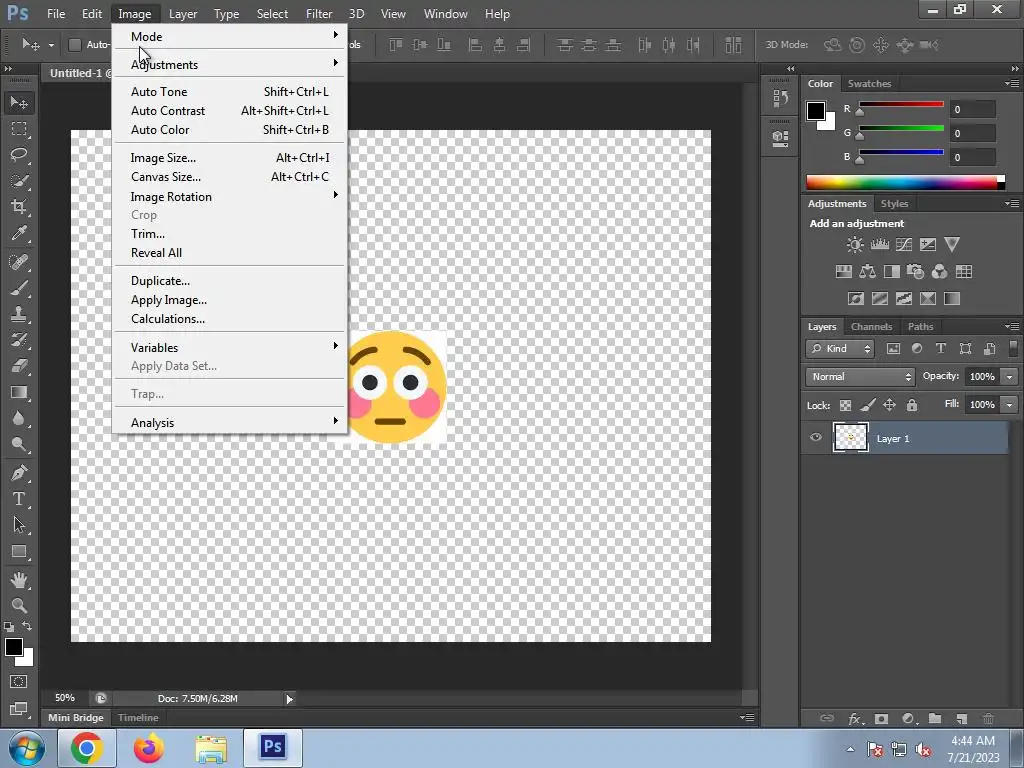1024x768 pixels.
Task: Select the Layer 1 thumbnail
Action: [x=850, y=438]
